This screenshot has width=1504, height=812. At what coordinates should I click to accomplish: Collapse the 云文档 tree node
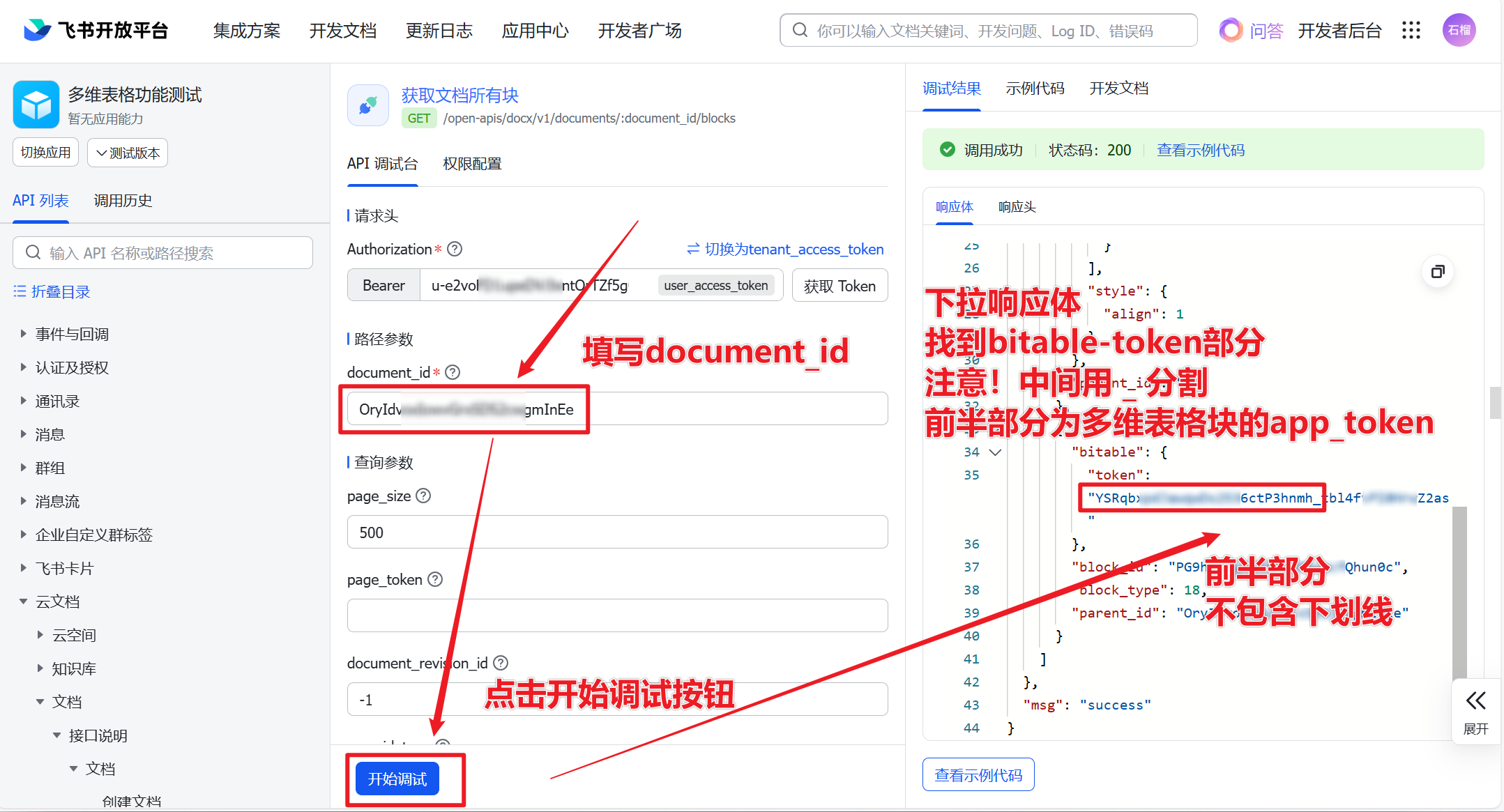click(x=24, y=602)
